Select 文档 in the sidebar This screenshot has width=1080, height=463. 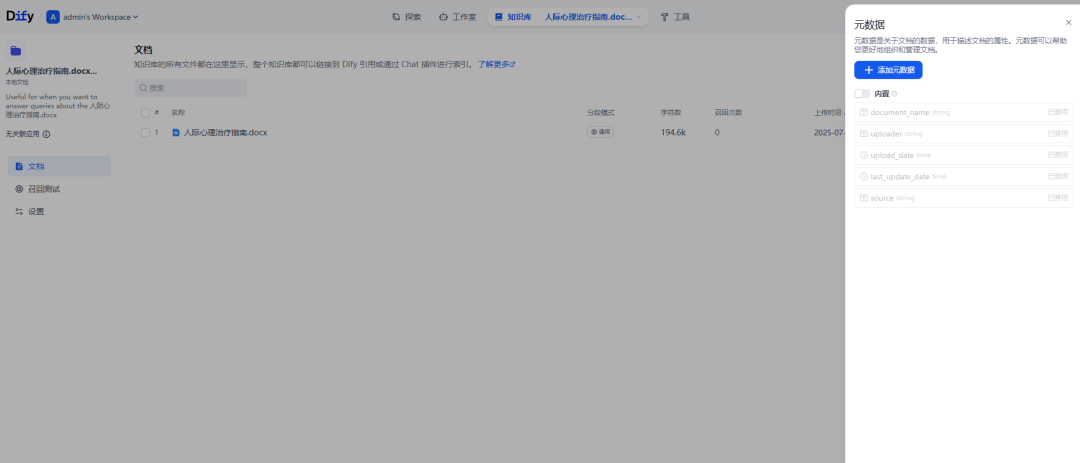click(x=59, y=166)
